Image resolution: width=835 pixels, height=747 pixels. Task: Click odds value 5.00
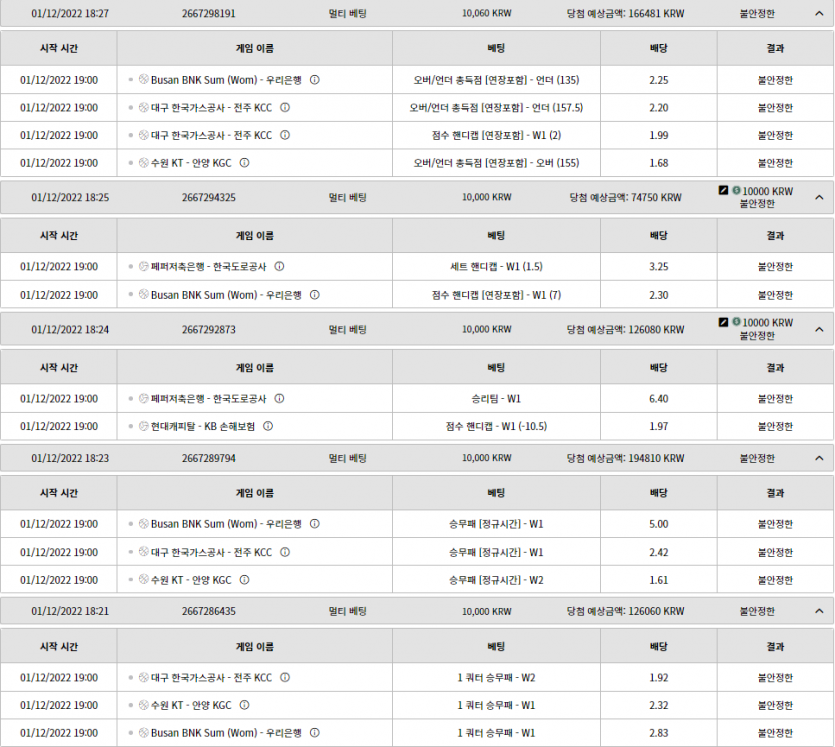click(x=659, y=524)
